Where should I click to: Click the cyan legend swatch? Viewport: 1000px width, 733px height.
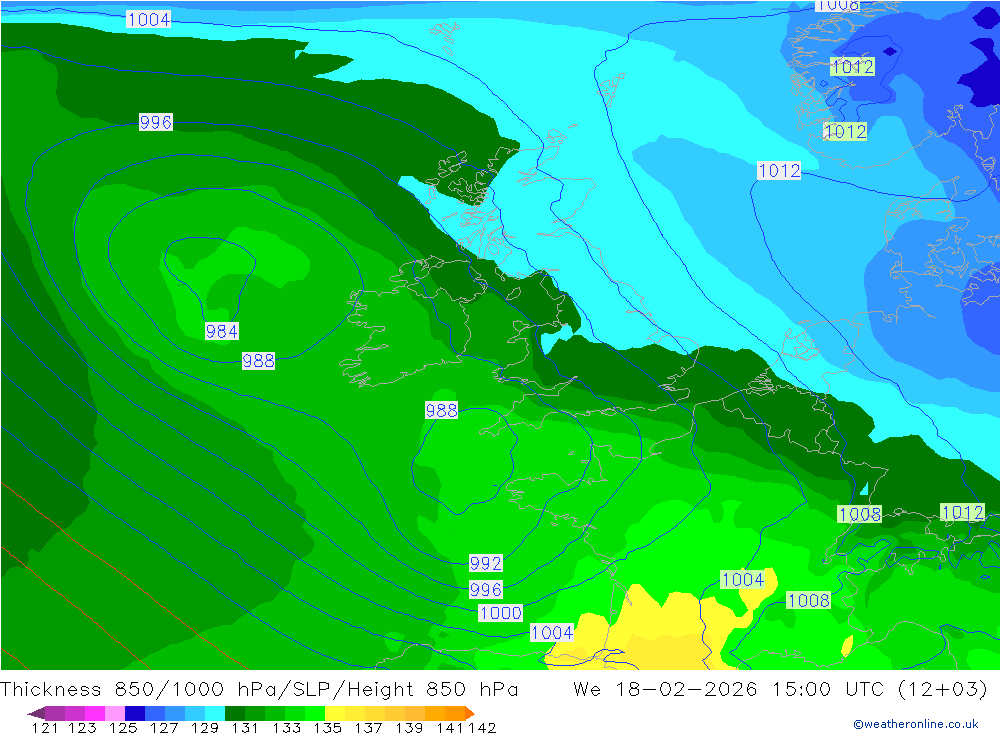tap(215, 713)
